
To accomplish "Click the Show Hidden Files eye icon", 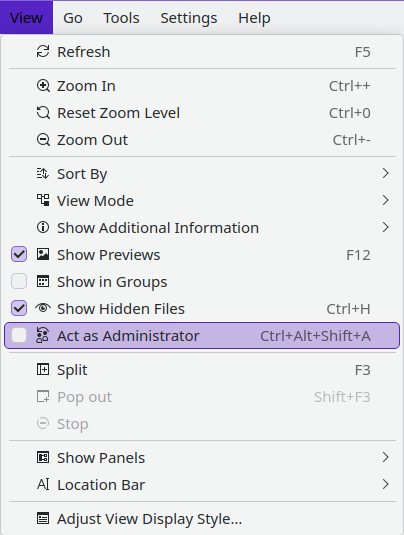I will pos(43,308).
